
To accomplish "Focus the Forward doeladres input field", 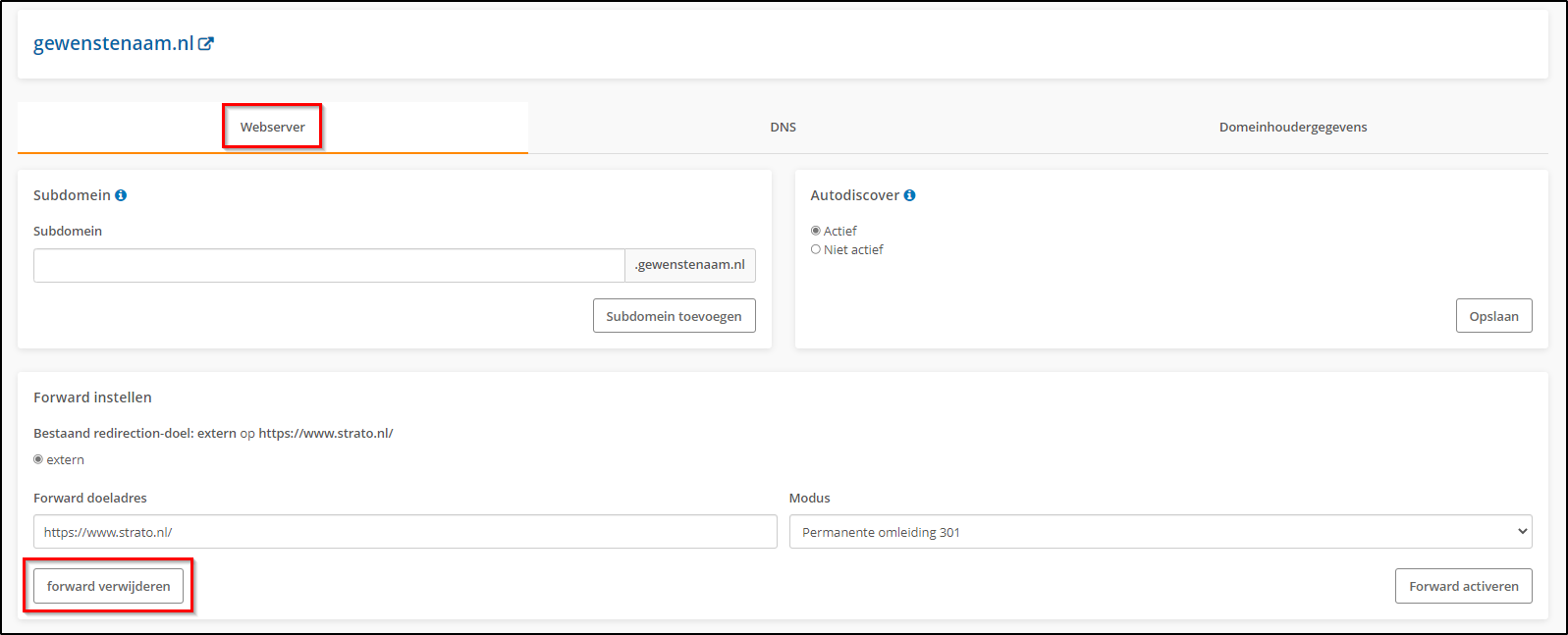I will 405,532.
